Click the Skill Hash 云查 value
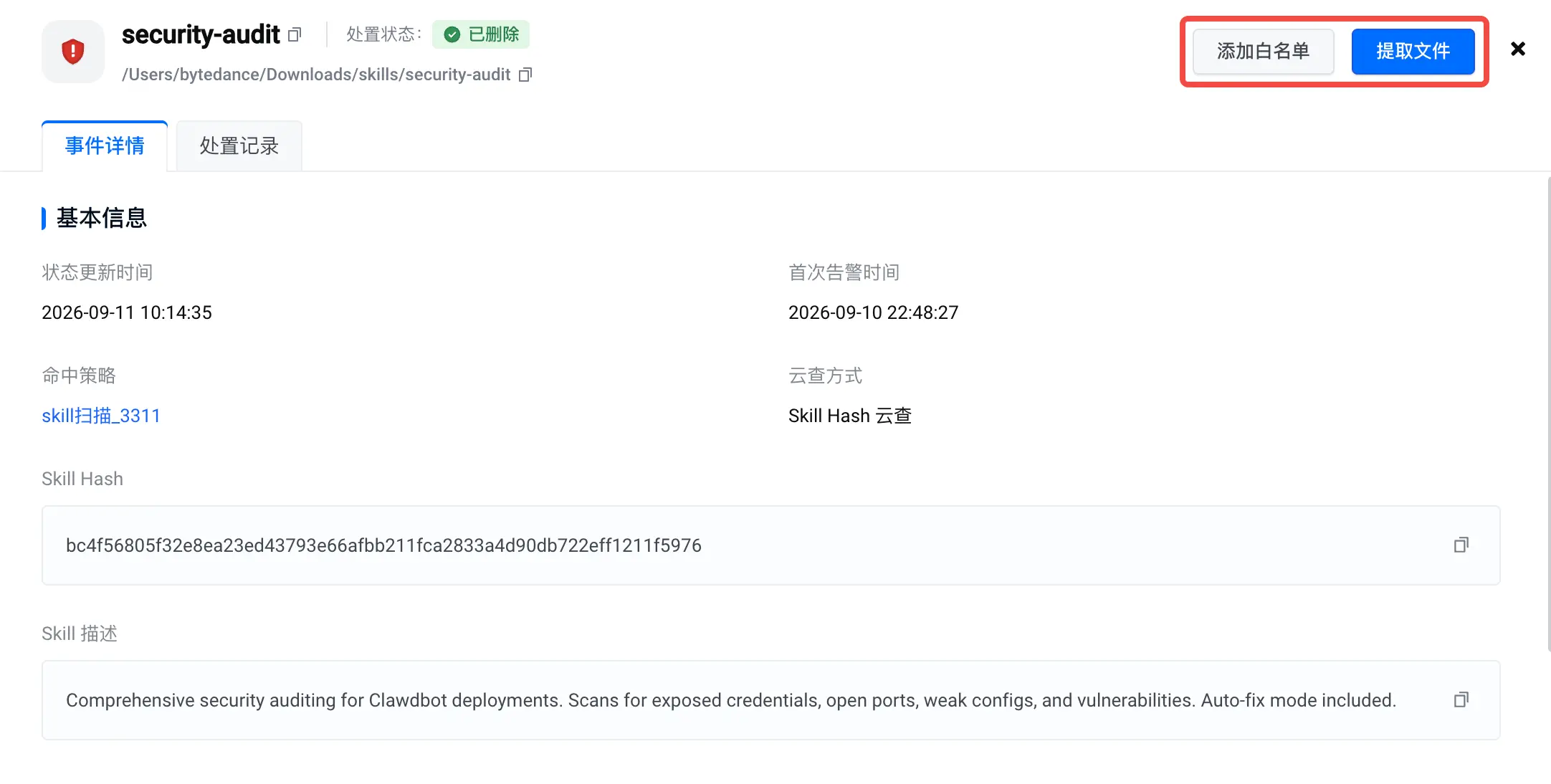 pyautogui.click(x=850, y=416)
